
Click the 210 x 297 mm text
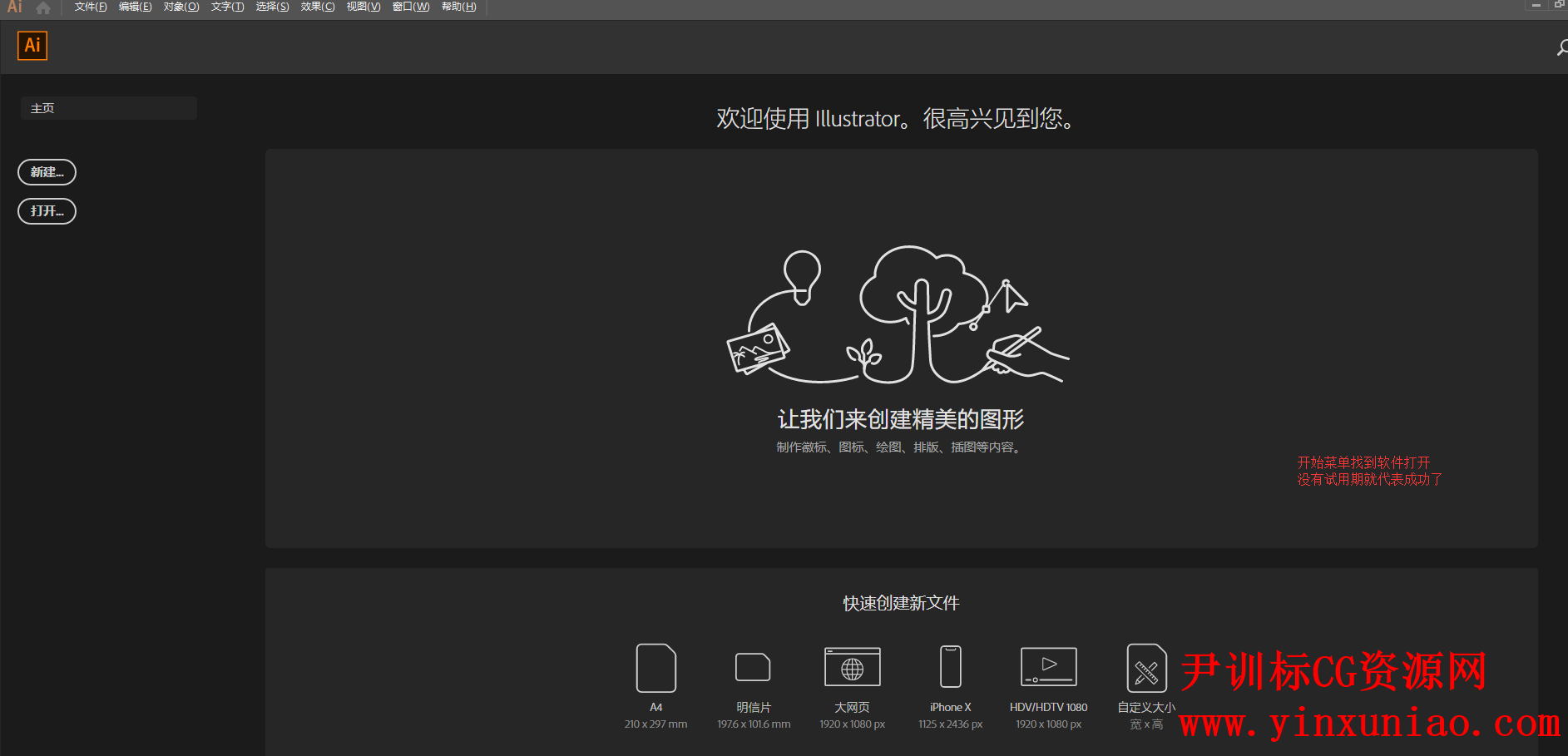[x=656, y=724]
